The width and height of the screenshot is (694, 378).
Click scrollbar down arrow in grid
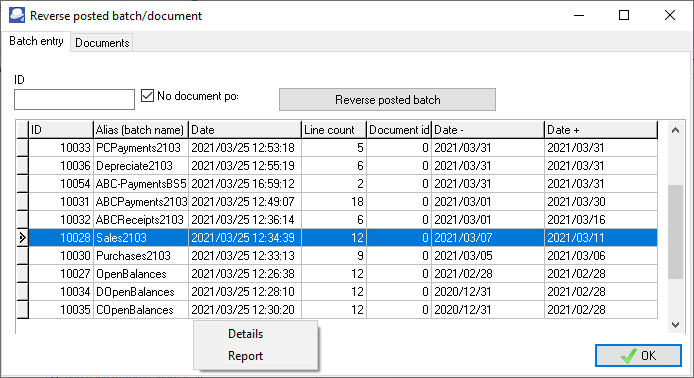pyautogui.click(x=675, y=324)
